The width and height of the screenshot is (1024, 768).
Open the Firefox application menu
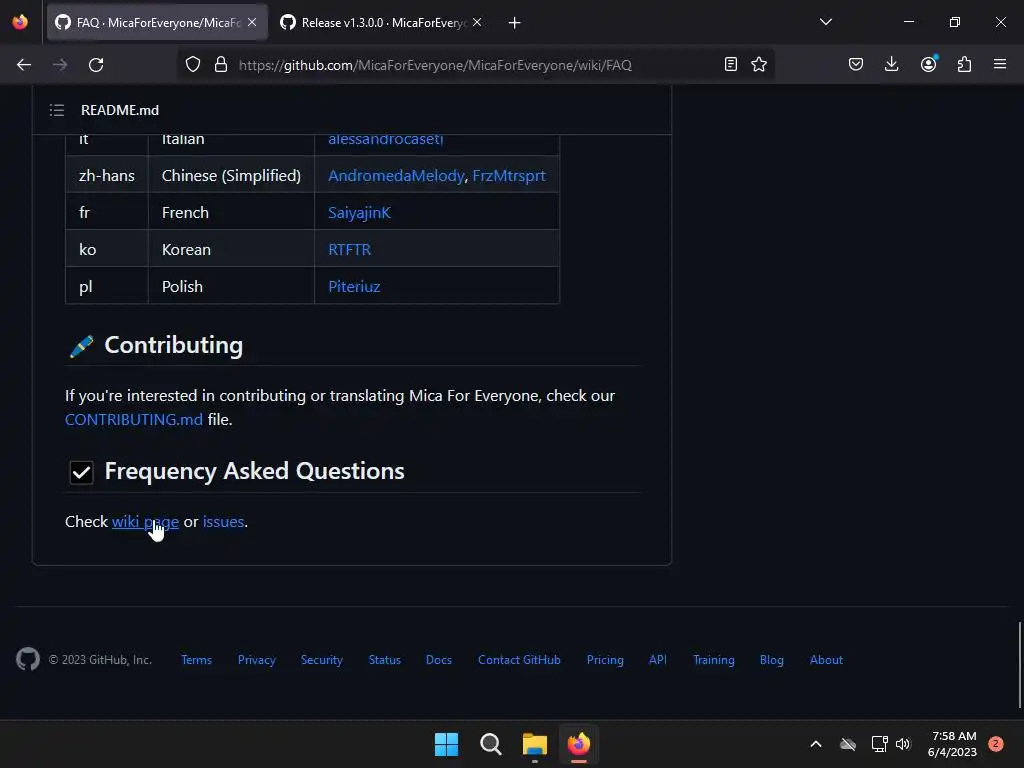(x=1000, y=64)
